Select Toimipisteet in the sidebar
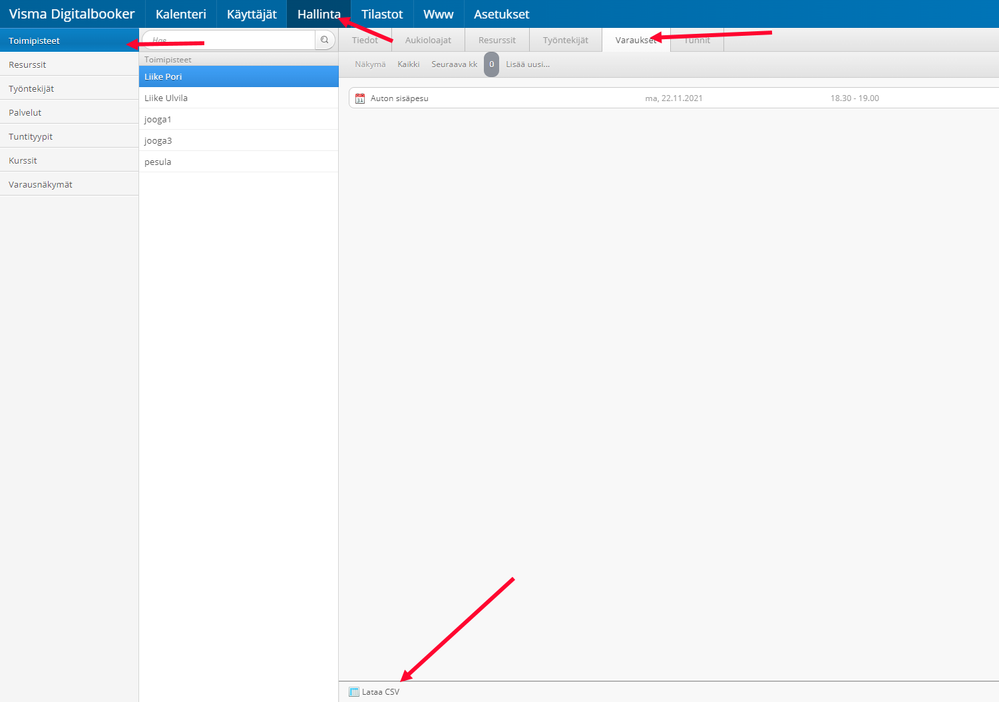 [69, 40]
